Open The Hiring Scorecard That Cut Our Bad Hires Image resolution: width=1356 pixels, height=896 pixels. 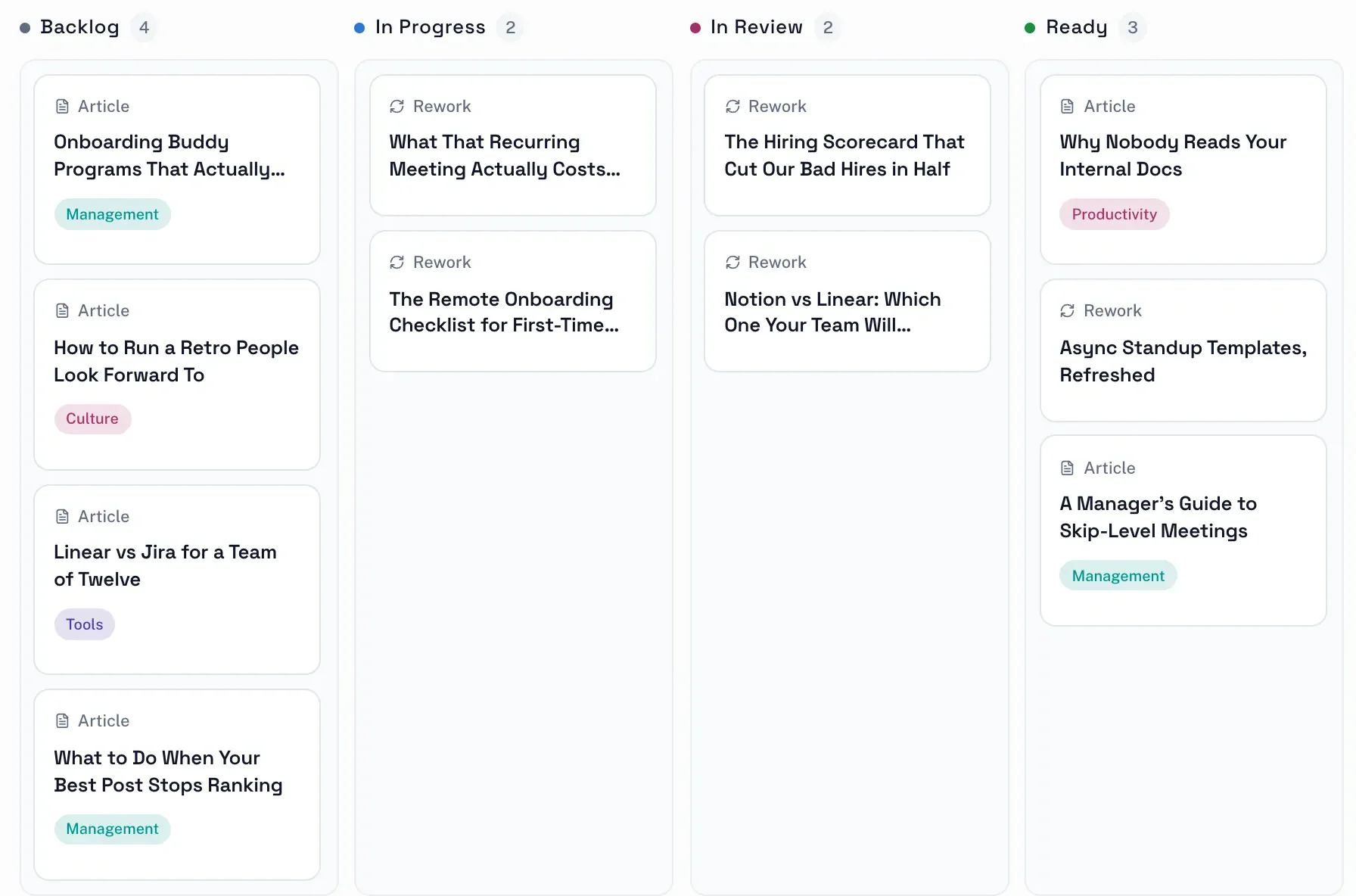click(x=844, y=156)
